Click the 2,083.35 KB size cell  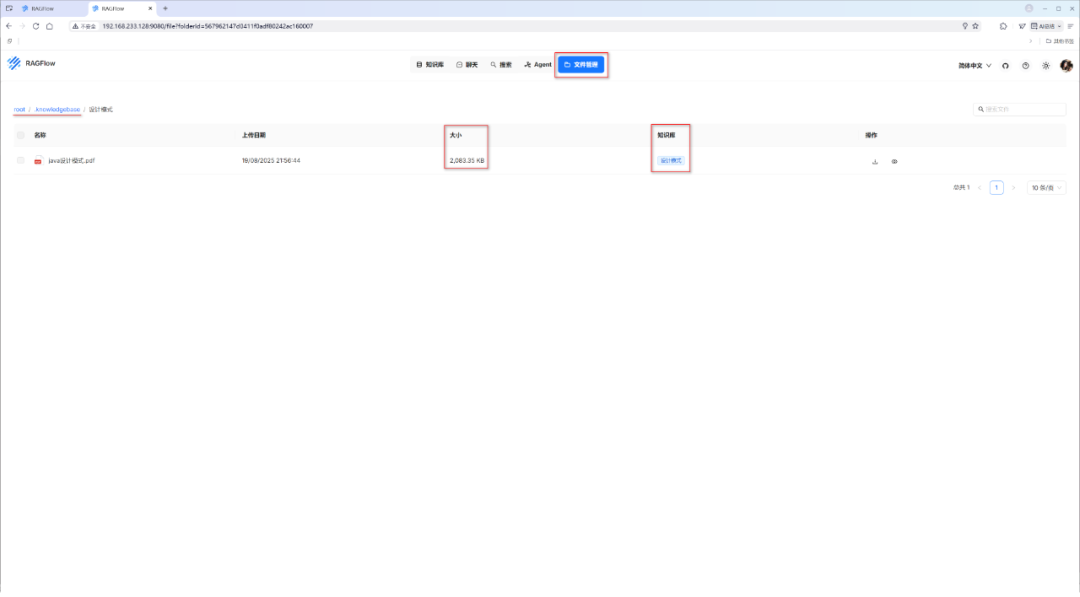click(467, 160)
